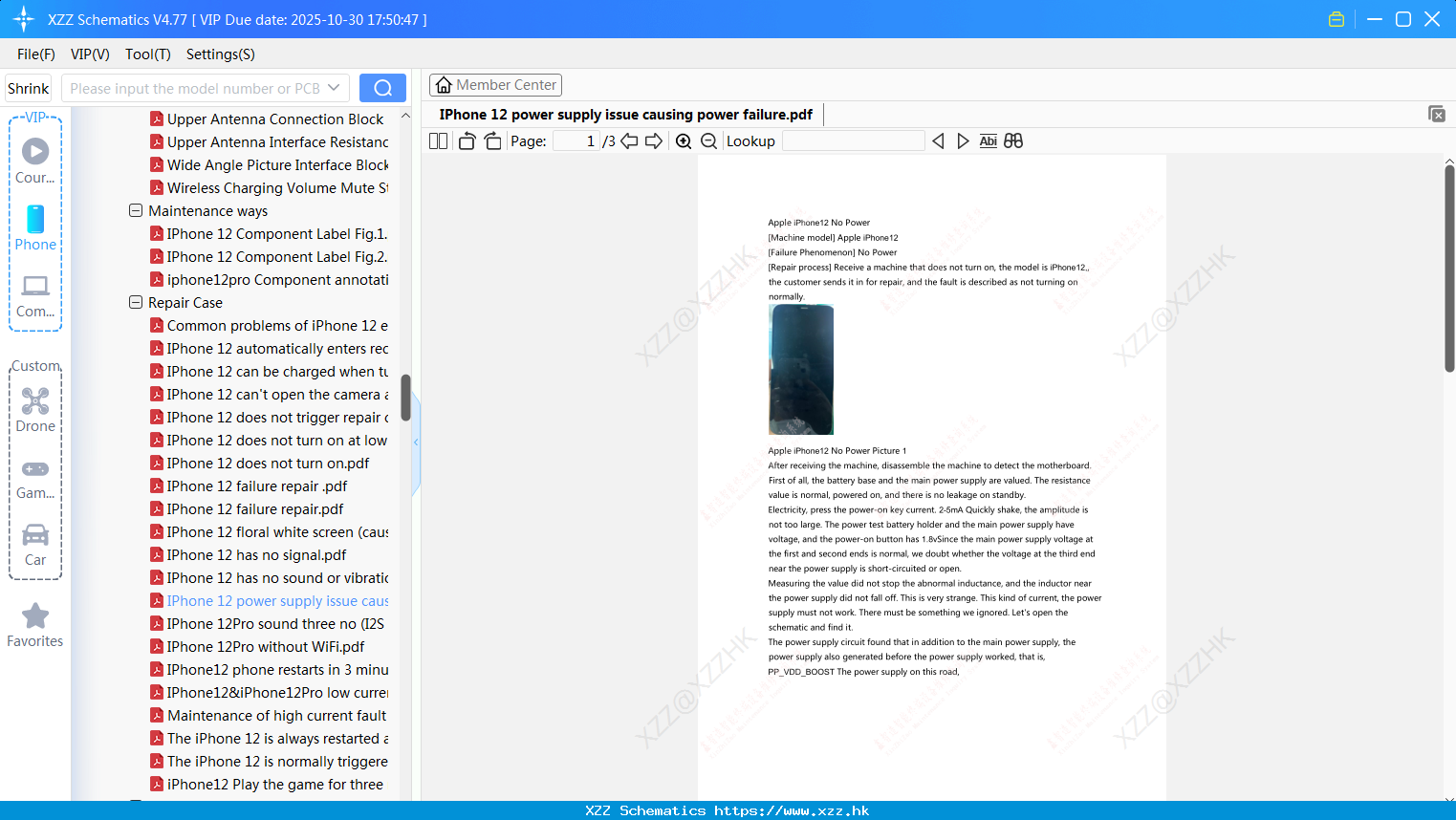1456x820 pixels.
Task: Open Wireless Charging Volume Mute file
Action: tap(270, 187)
